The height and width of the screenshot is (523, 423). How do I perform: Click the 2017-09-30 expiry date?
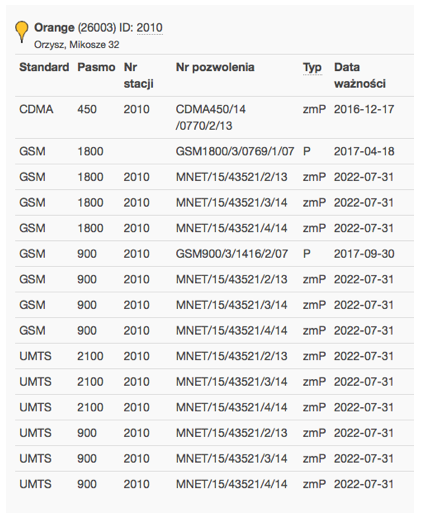tap(364, 254)
